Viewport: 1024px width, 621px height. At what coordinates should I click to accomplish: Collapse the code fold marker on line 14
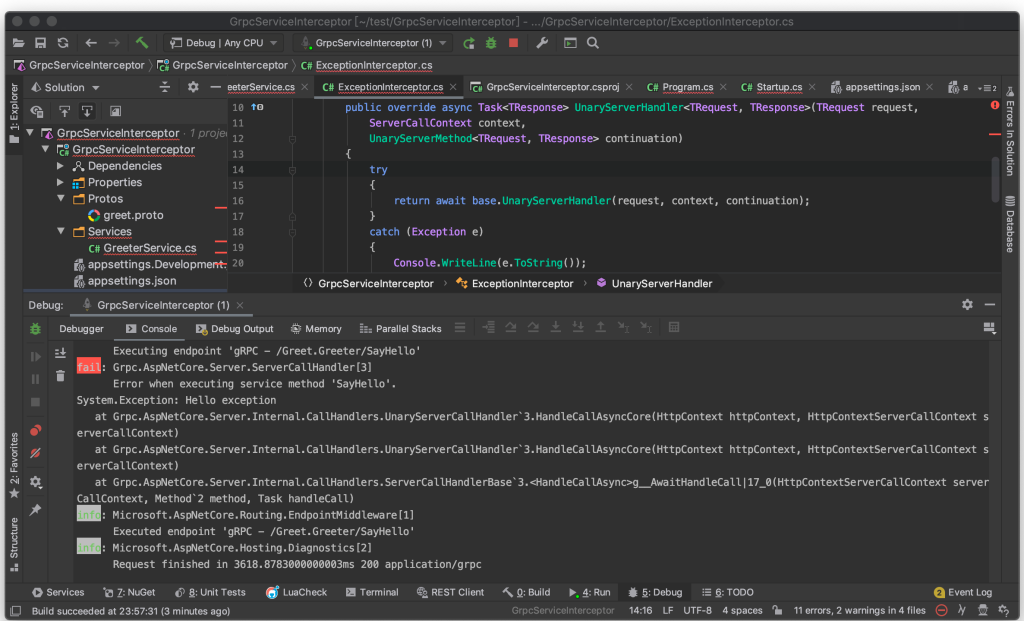tap(293, 170)
